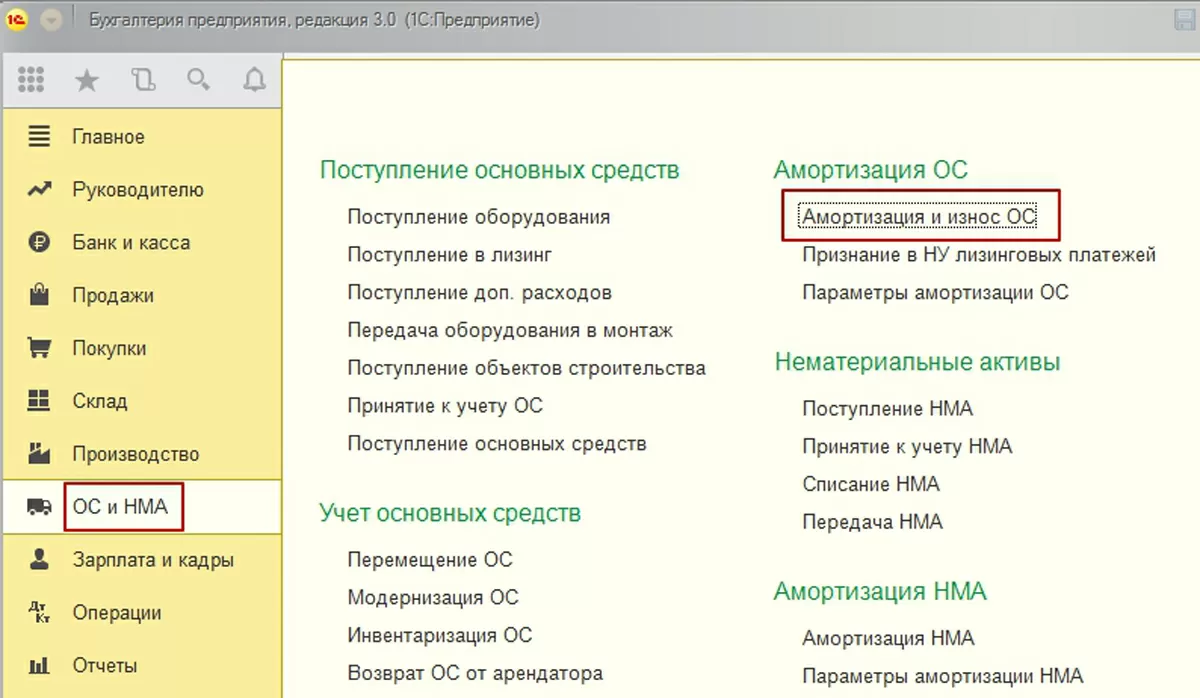
Task: Click the cart icon for Покупки
Action: click(x=38, y=348)
